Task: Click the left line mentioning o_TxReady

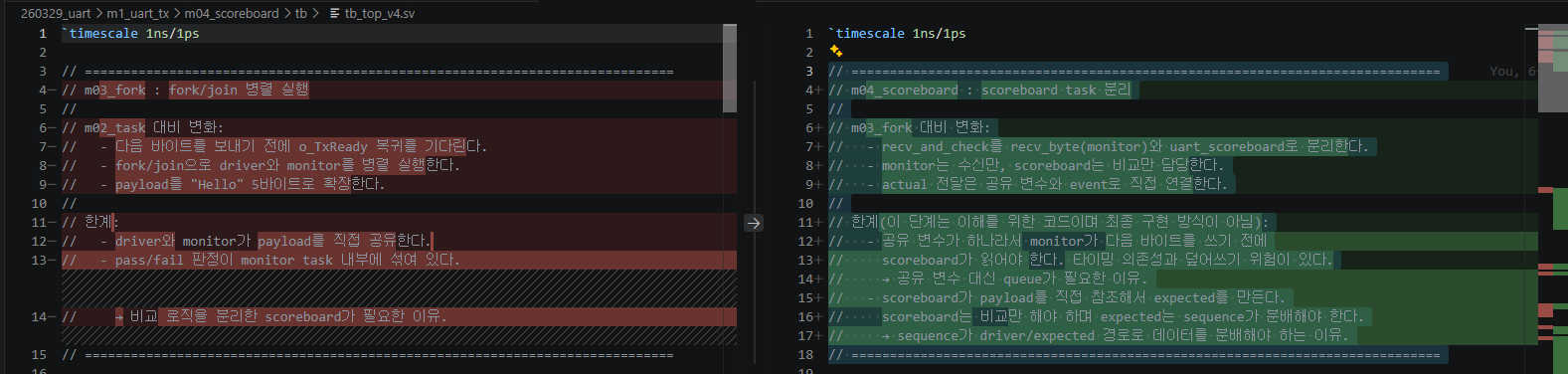Action: coord(274,146)
